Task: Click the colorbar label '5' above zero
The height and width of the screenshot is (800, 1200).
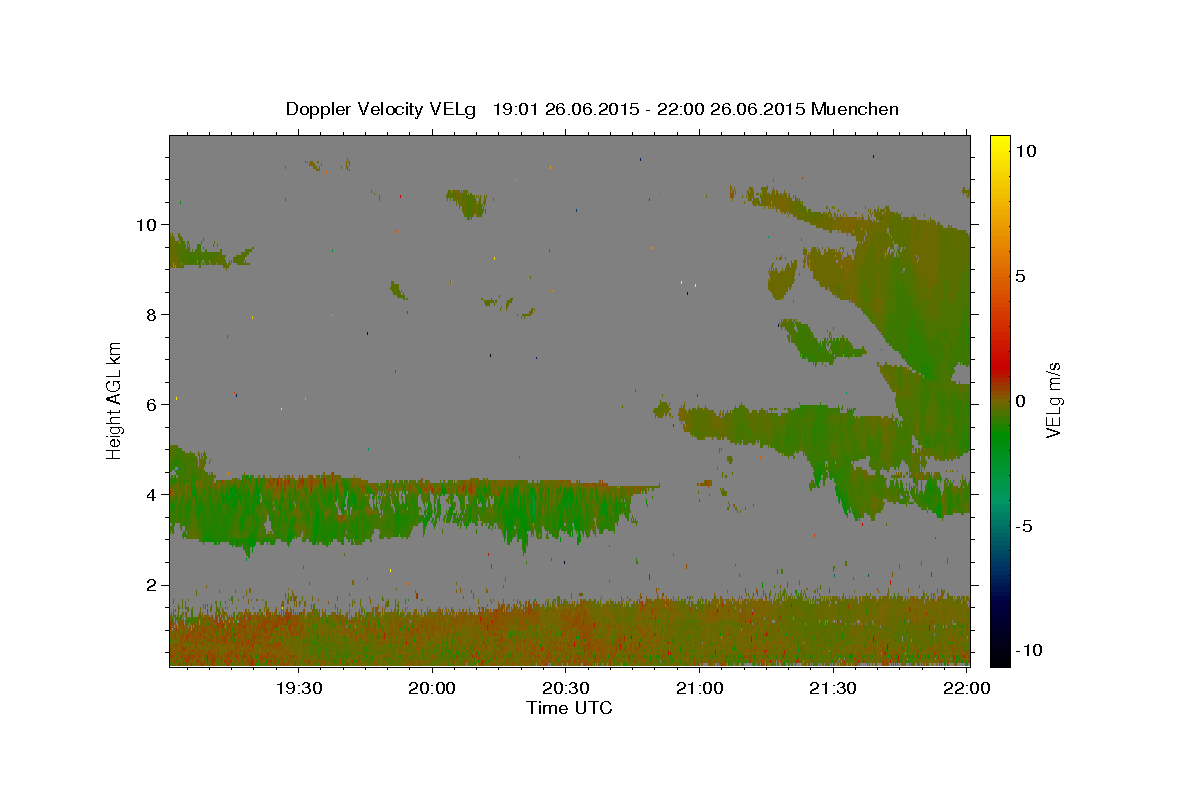Action: 1021,276
